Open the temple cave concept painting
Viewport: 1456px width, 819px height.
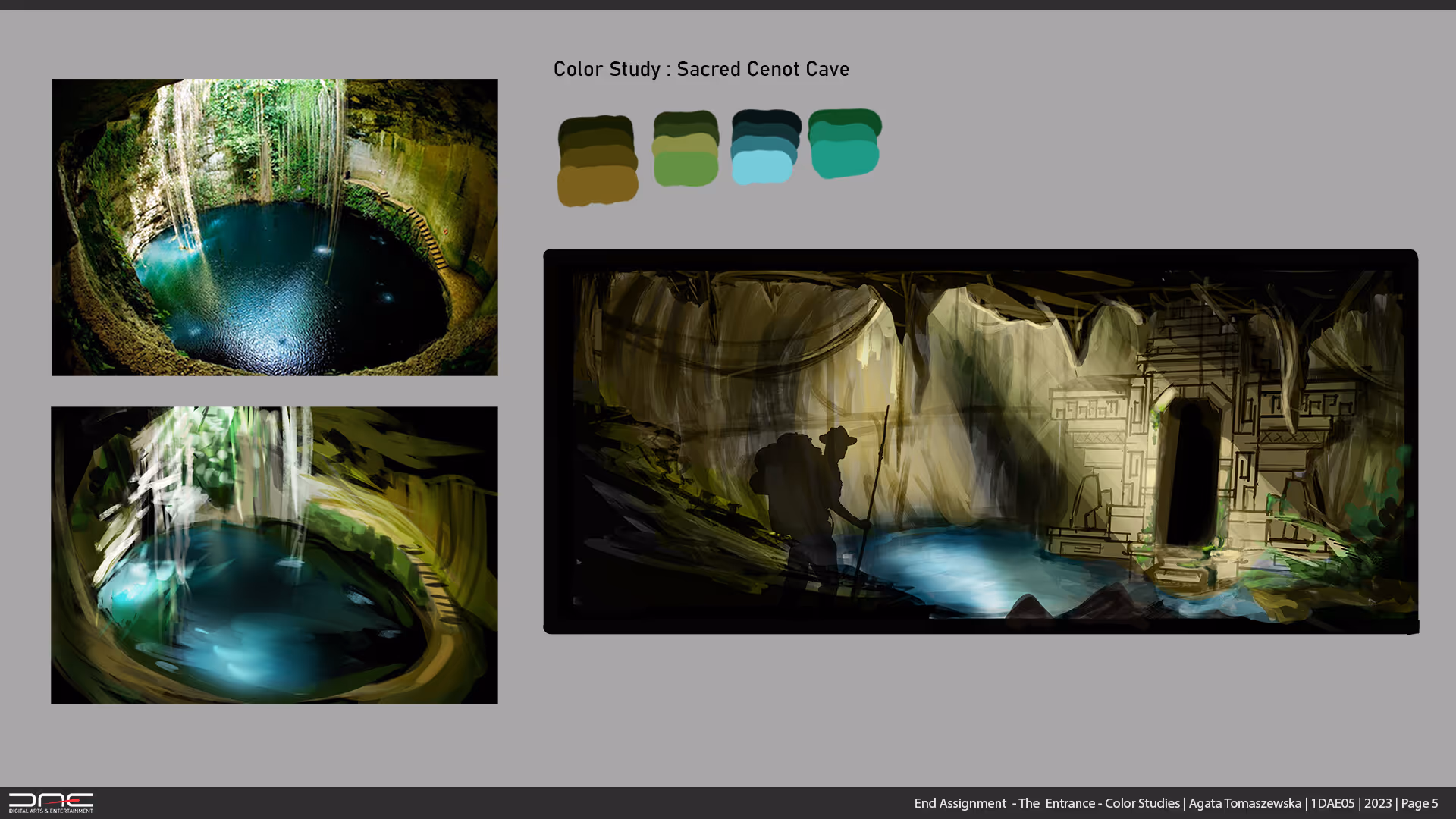[981, 441]
